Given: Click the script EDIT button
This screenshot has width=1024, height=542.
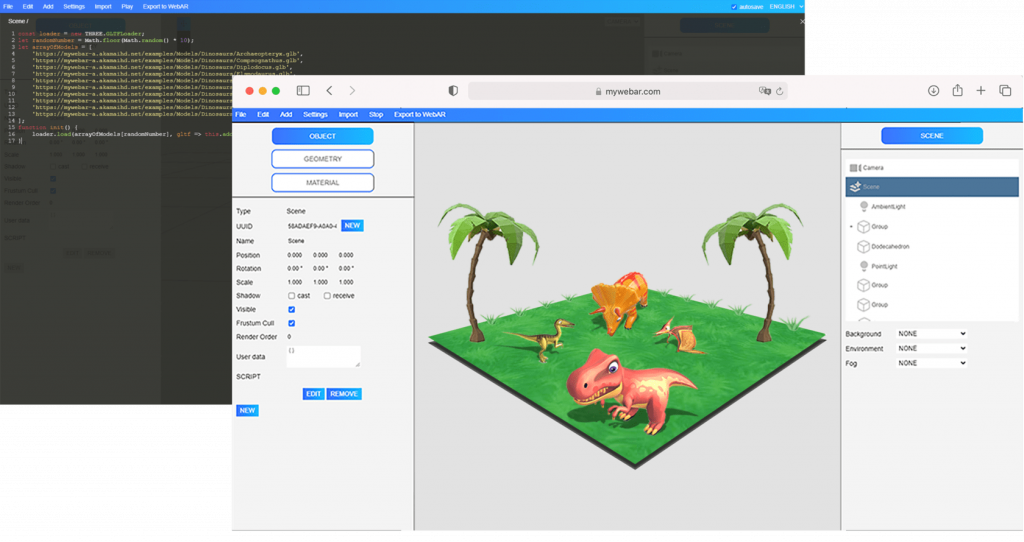Looking at the screenshot, I should tap(314, 394).
